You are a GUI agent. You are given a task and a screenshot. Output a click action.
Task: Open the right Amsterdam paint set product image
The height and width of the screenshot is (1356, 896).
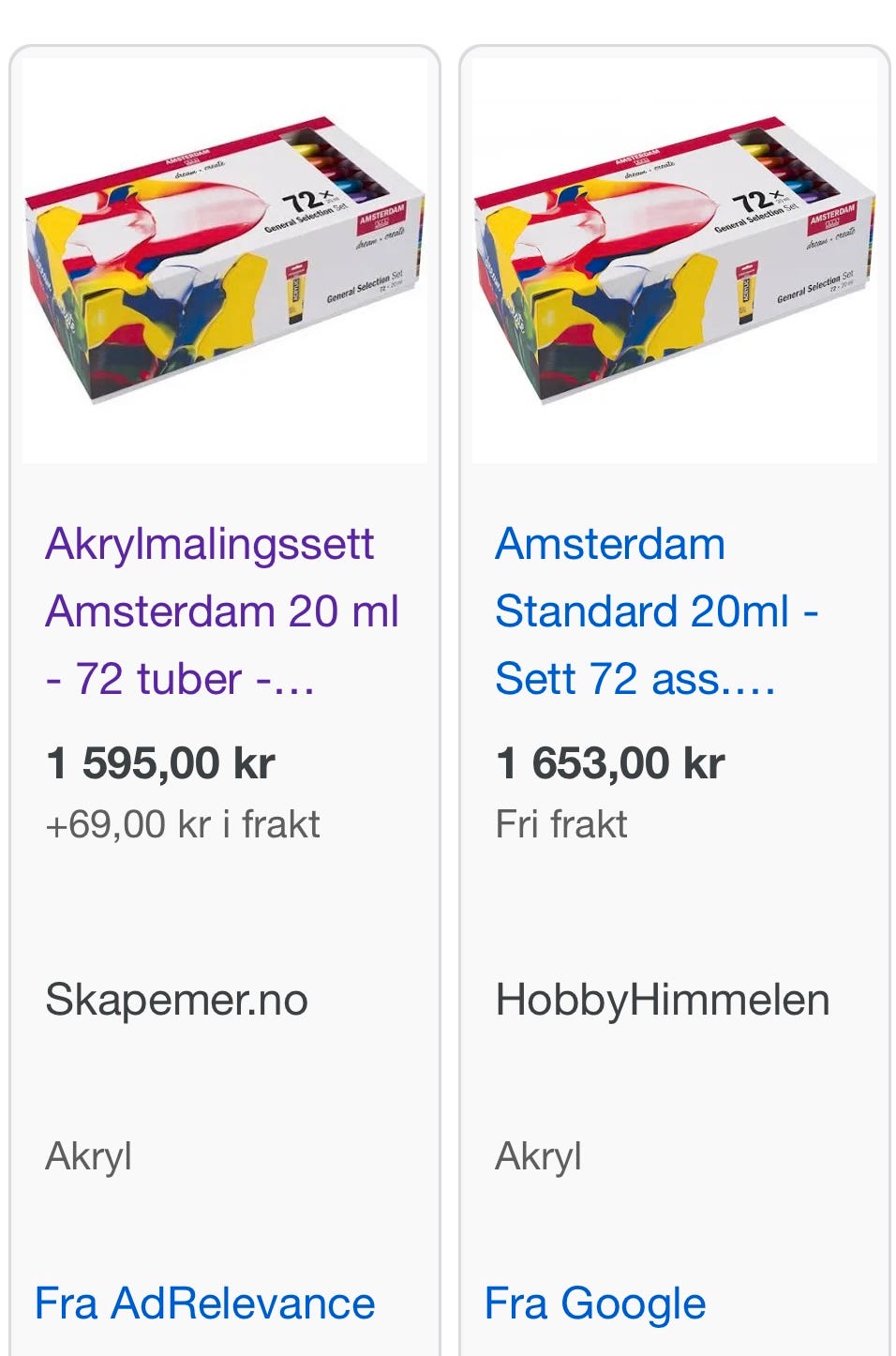pyautogui.click(x=675, y=263)
